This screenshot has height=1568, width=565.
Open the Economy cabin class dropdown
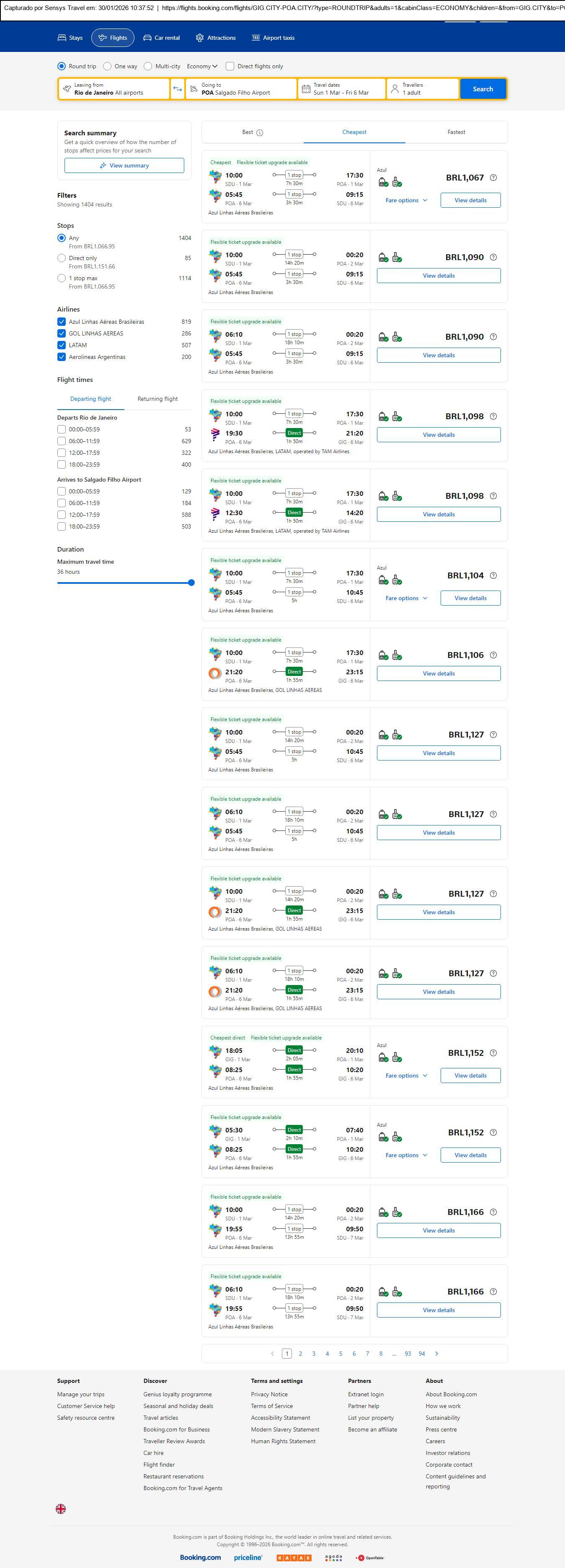coord(202,66)
